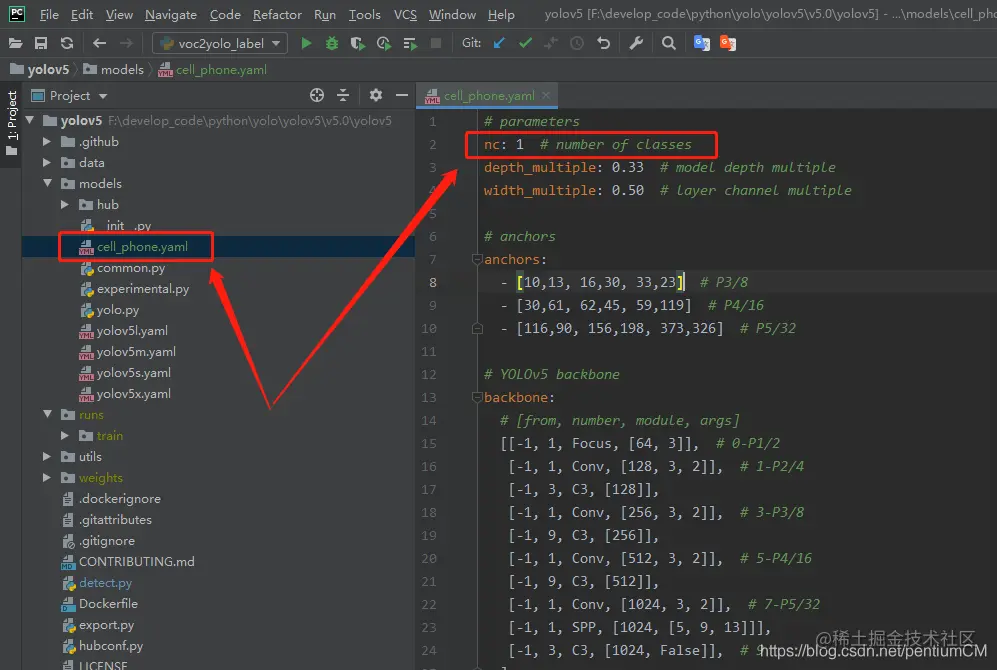This screenshot has height=670, width=997.
Task: Open the Tools menu
Action: coord(364,15)
